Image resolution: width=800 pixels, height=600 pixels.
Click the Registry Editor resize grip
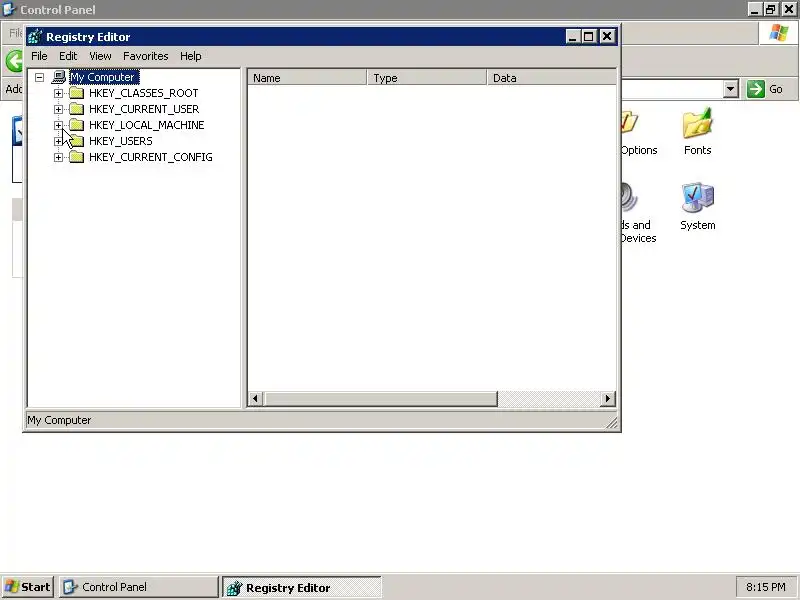coord(612,422)
